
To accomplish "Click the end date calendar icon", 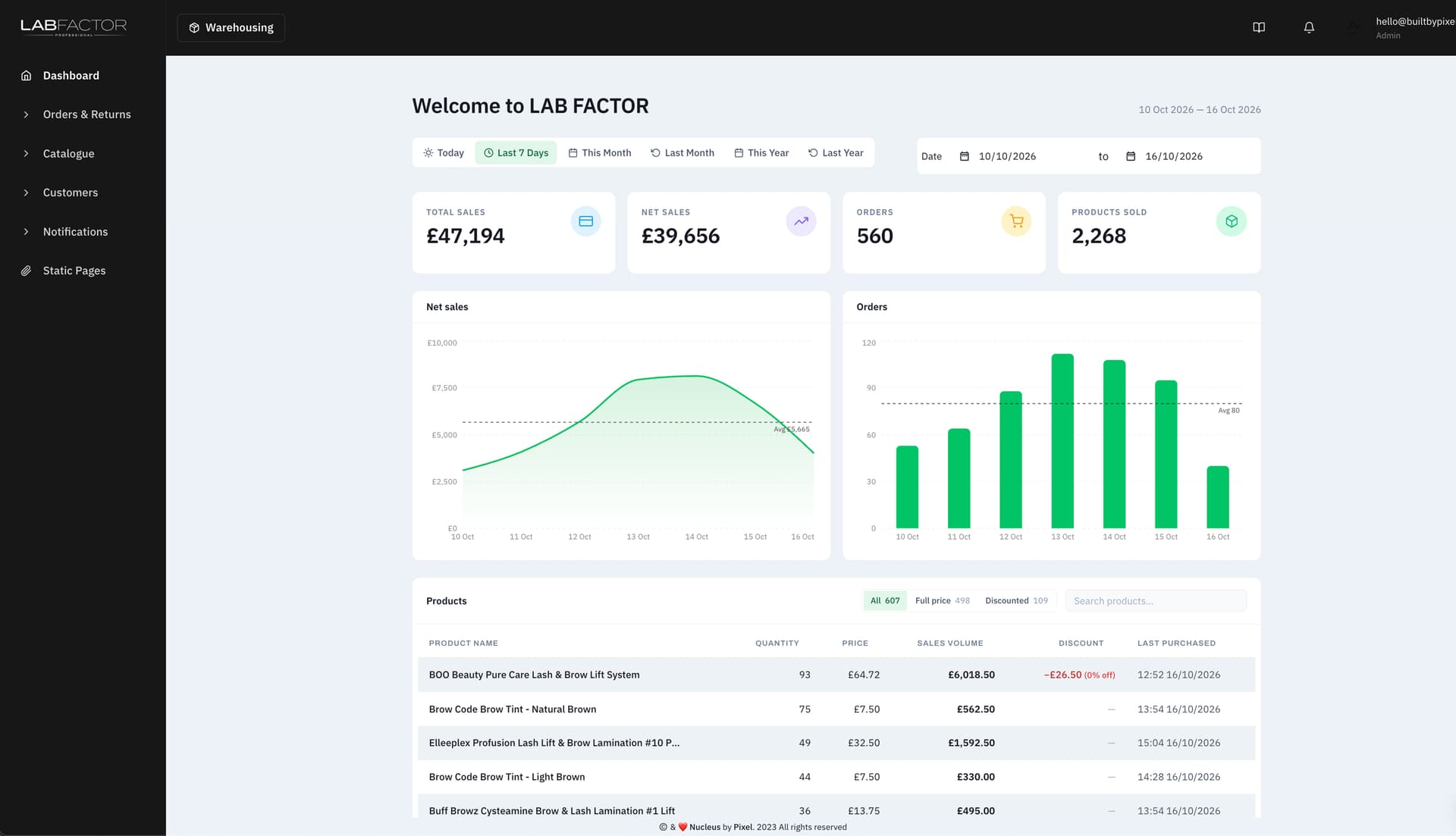I will pos(1131,156).
